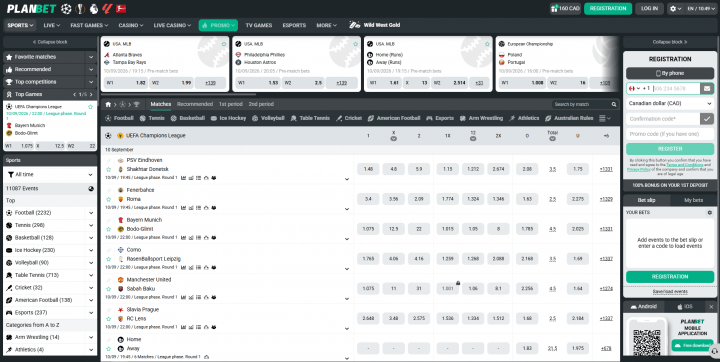Go to home via breadcrumb house icon
This screenshot has width=720, height=362.
108,104
